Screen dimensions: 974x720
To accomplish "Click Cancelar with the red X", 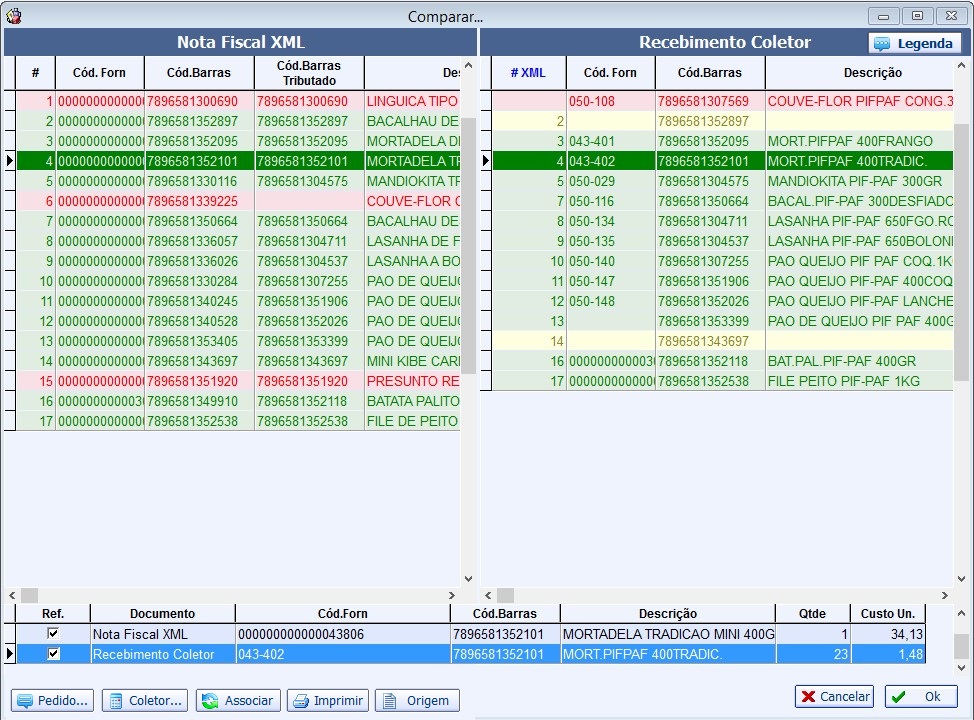I will (835, 696).
